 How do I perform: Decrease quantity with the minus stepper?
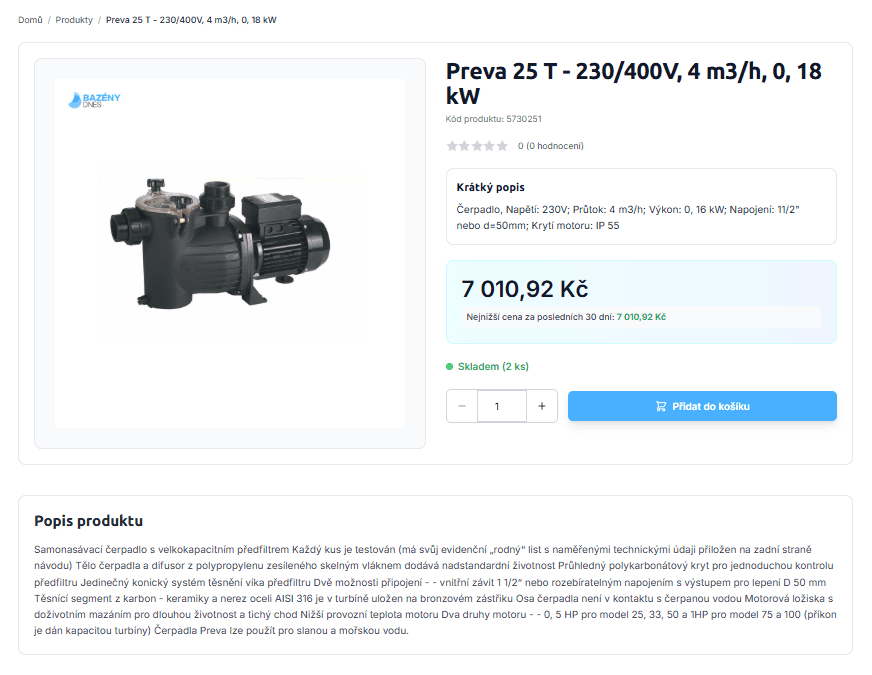point(461,406)
